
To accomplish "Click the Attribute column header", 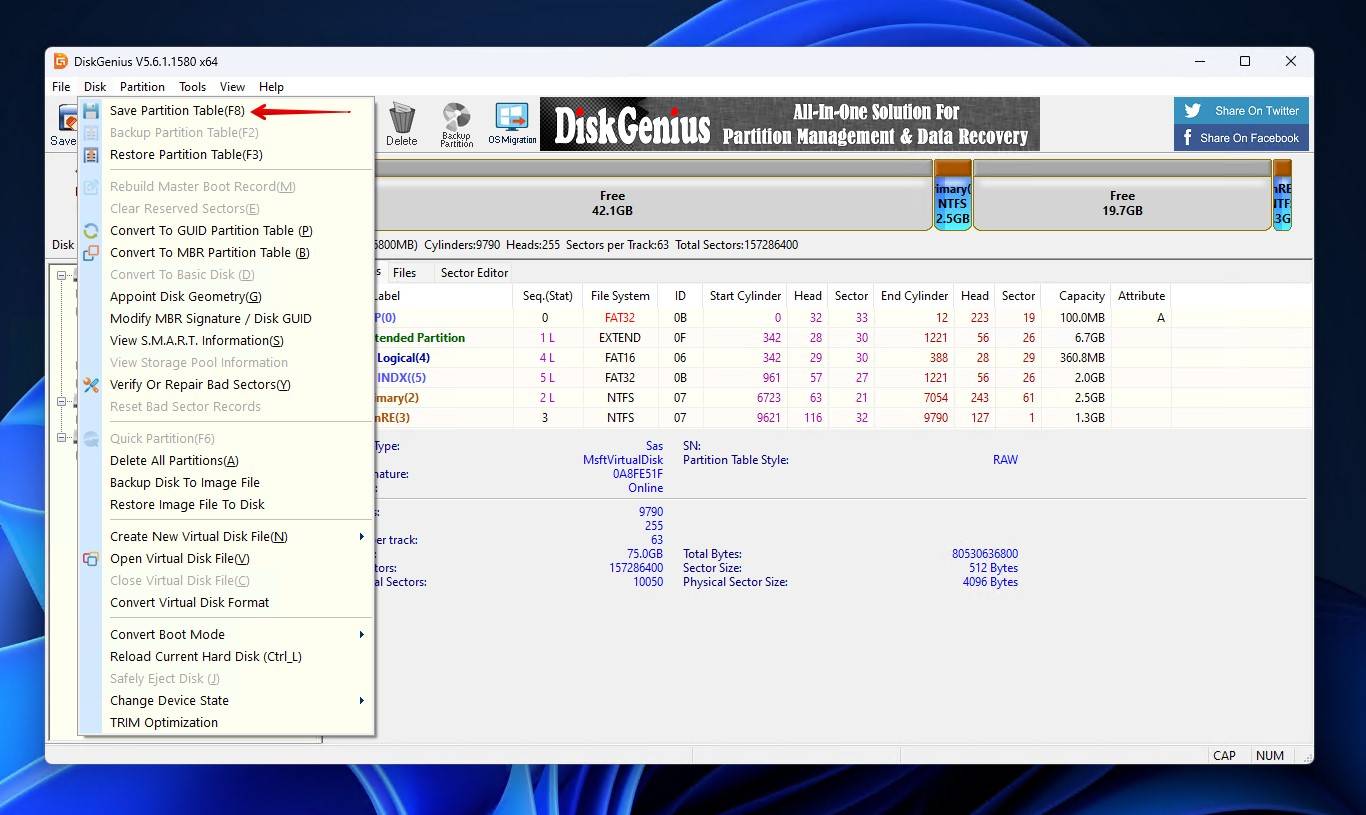I will tap(1141, 296).
